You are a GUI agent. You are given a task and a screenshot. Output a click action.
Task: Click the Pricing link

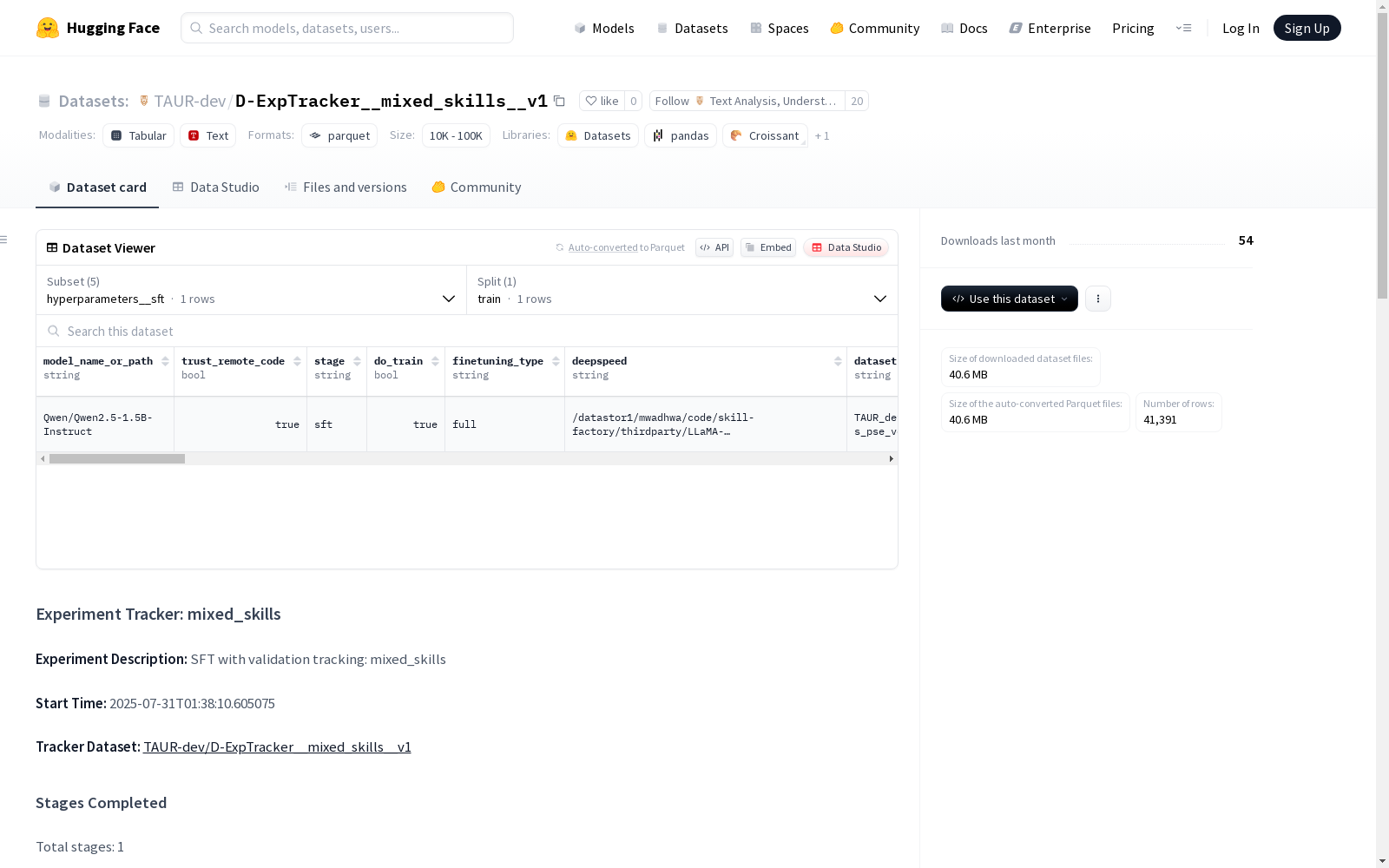click(x=1133, y=28)
